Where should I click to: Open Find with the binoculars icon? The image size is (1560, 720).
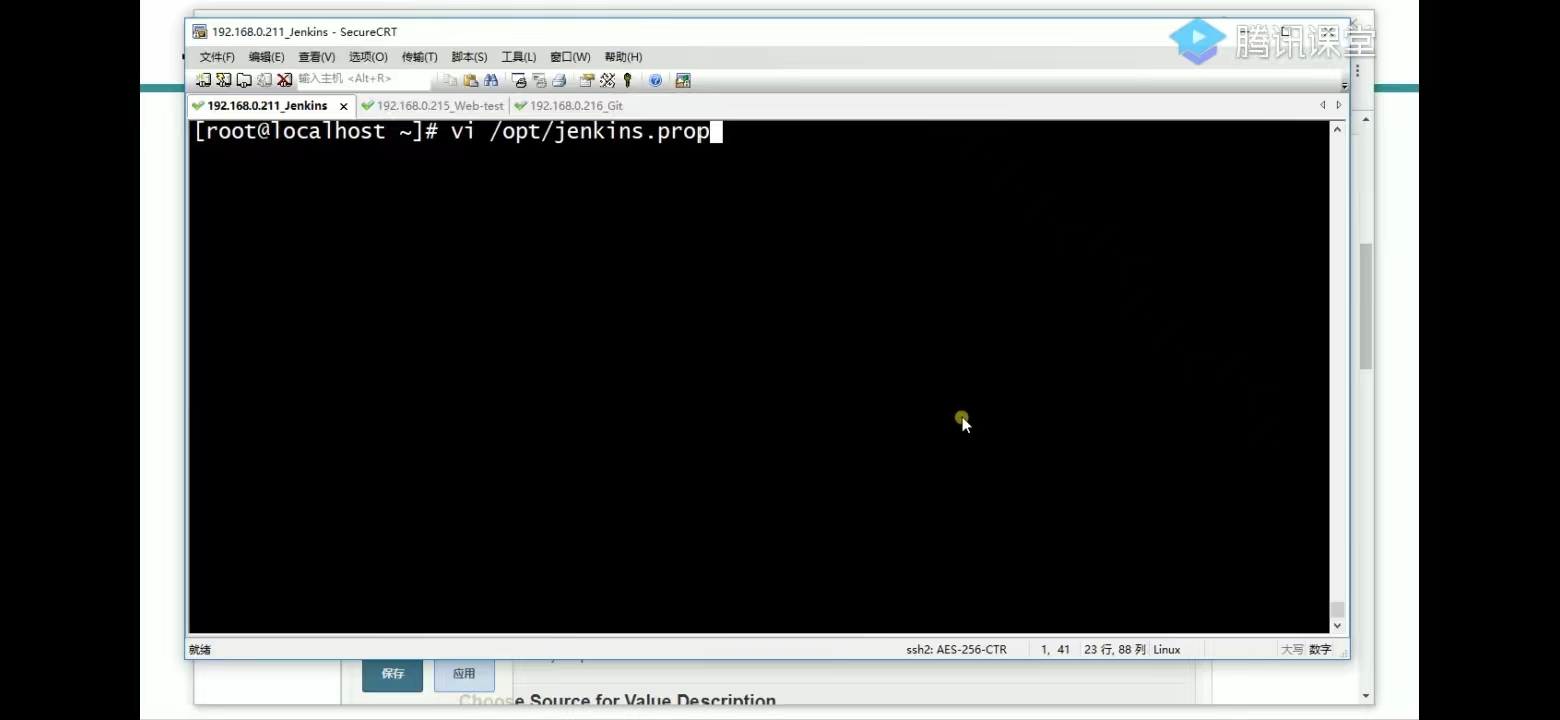click(x=491, y=80)
